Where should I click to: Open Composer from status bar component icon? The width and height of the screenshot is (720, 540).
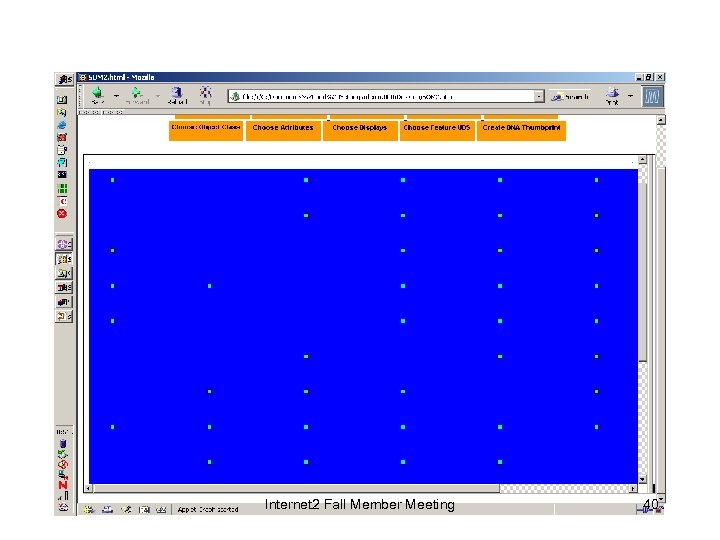(x=126, y=509)
